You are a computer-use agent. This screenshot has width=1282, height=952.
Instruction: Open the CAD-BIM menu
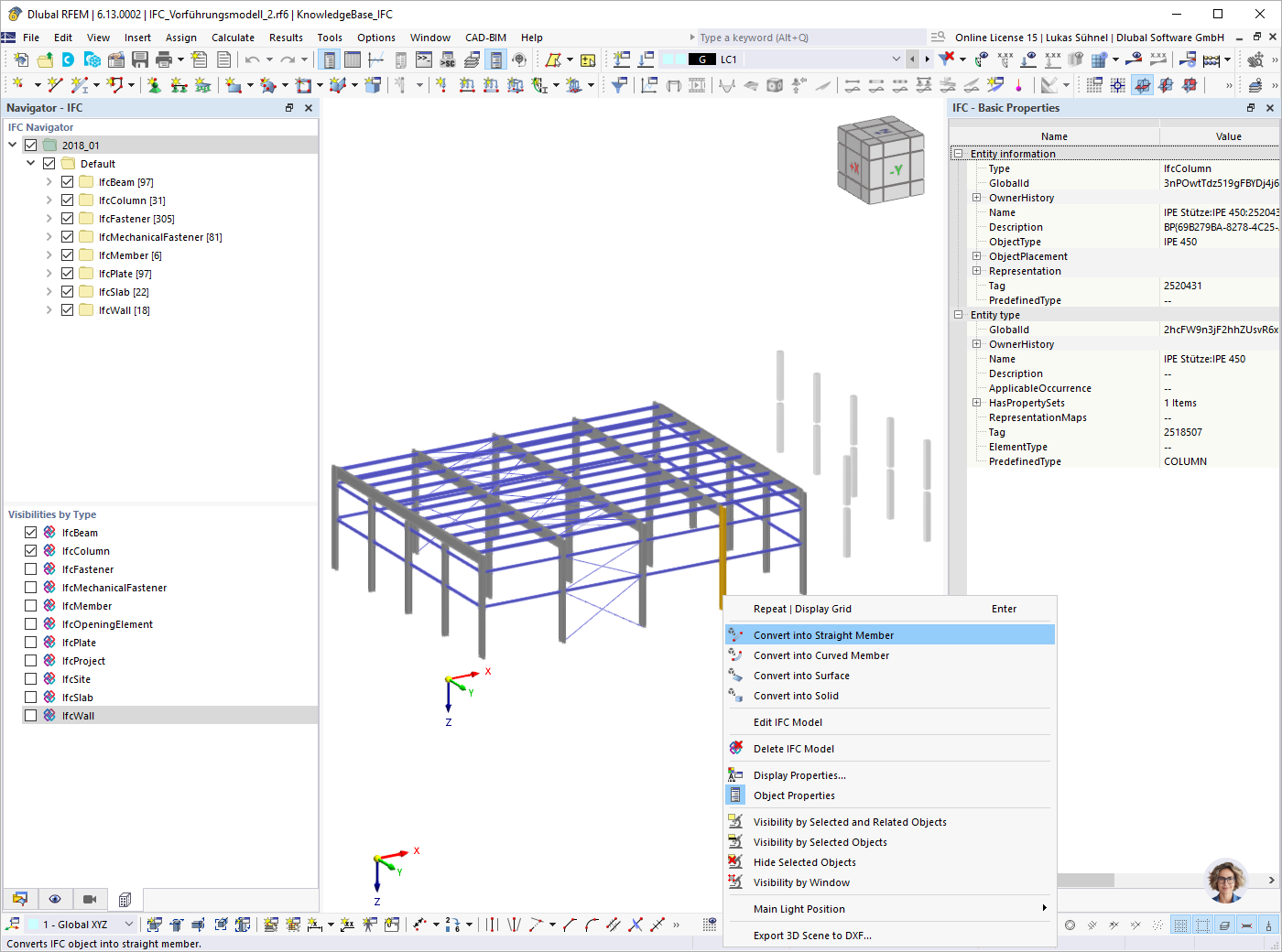[485, 38]
